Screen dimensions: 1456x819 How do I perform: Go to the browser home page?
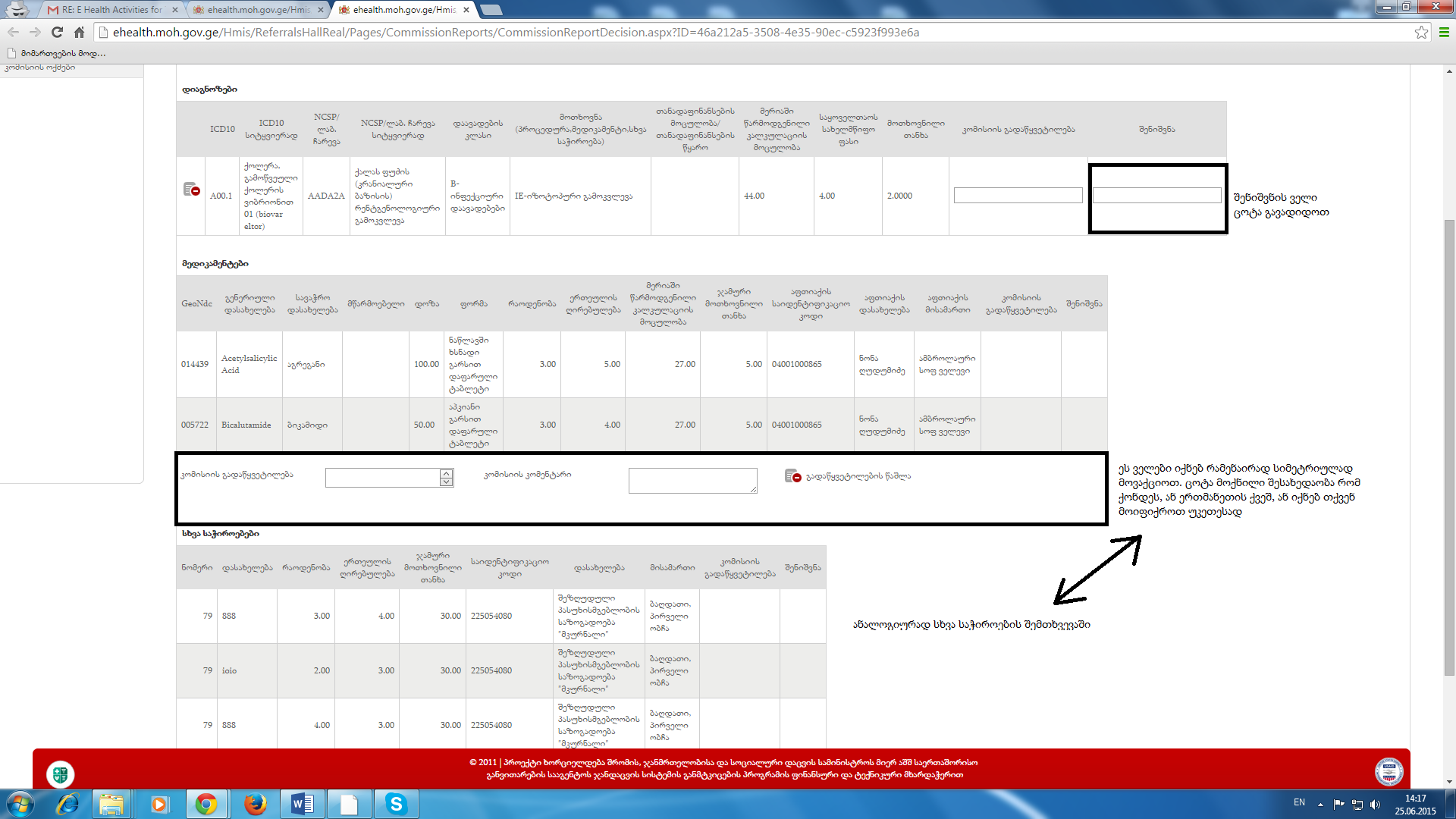[x=79, y=32]
